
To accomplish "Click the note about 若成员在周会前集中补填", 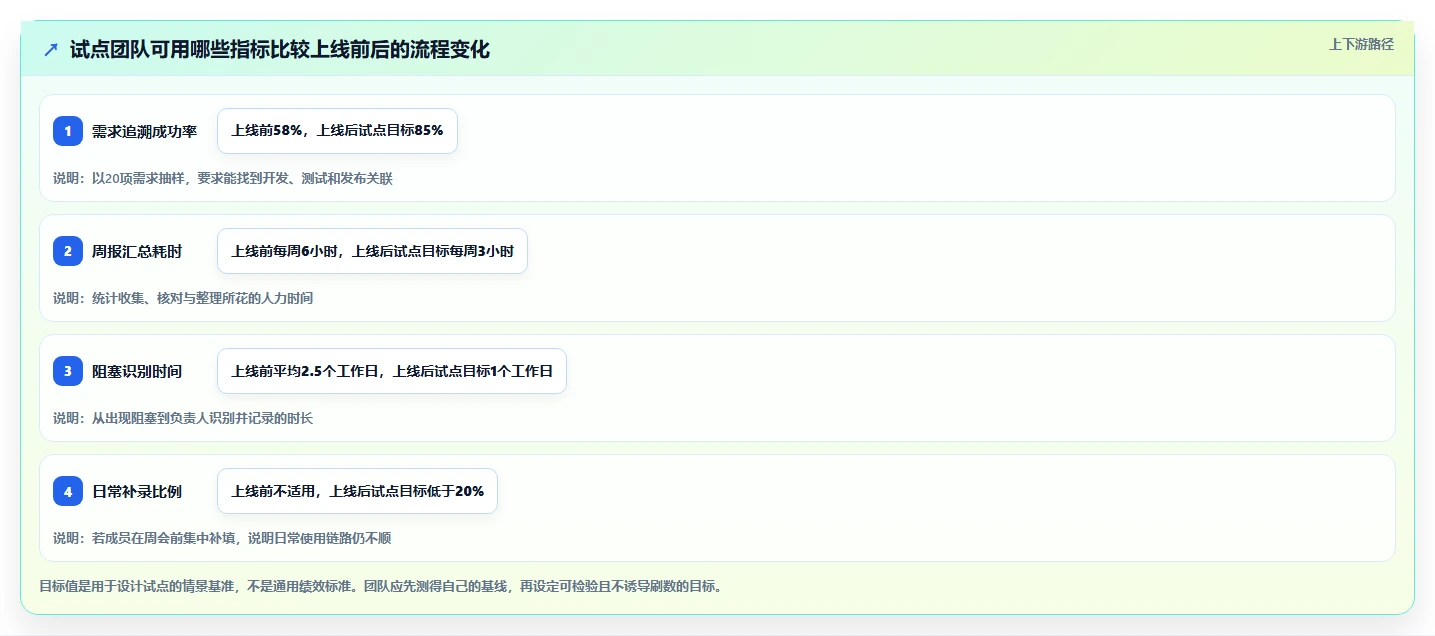I will (222, 538).
